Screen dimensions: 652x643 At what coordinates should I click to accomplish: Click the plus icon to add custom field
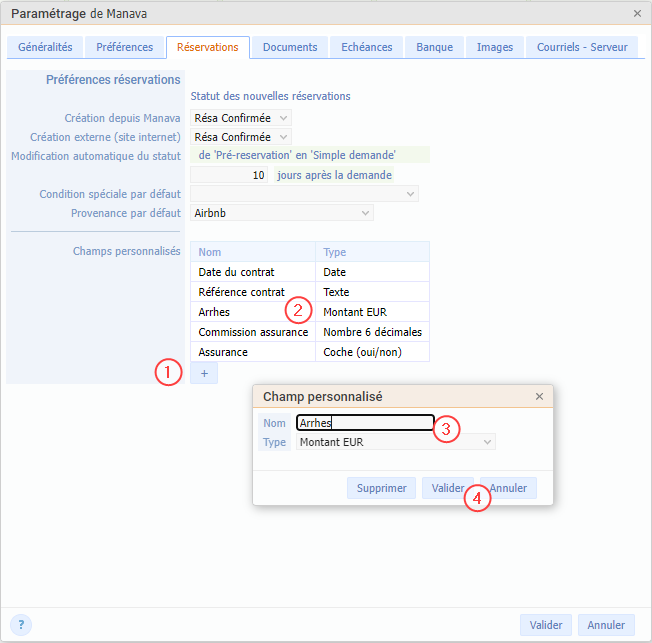(x=204, y=373)
